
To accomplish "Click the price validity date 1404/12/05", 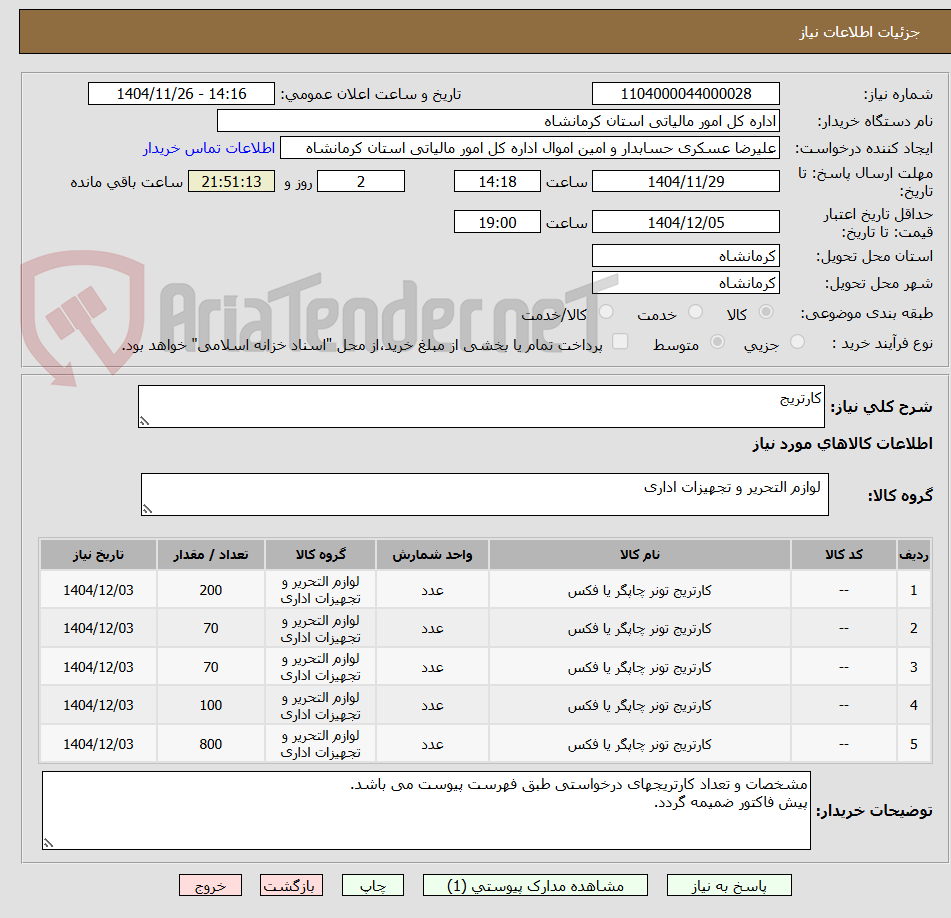I will tap(685, 222).
